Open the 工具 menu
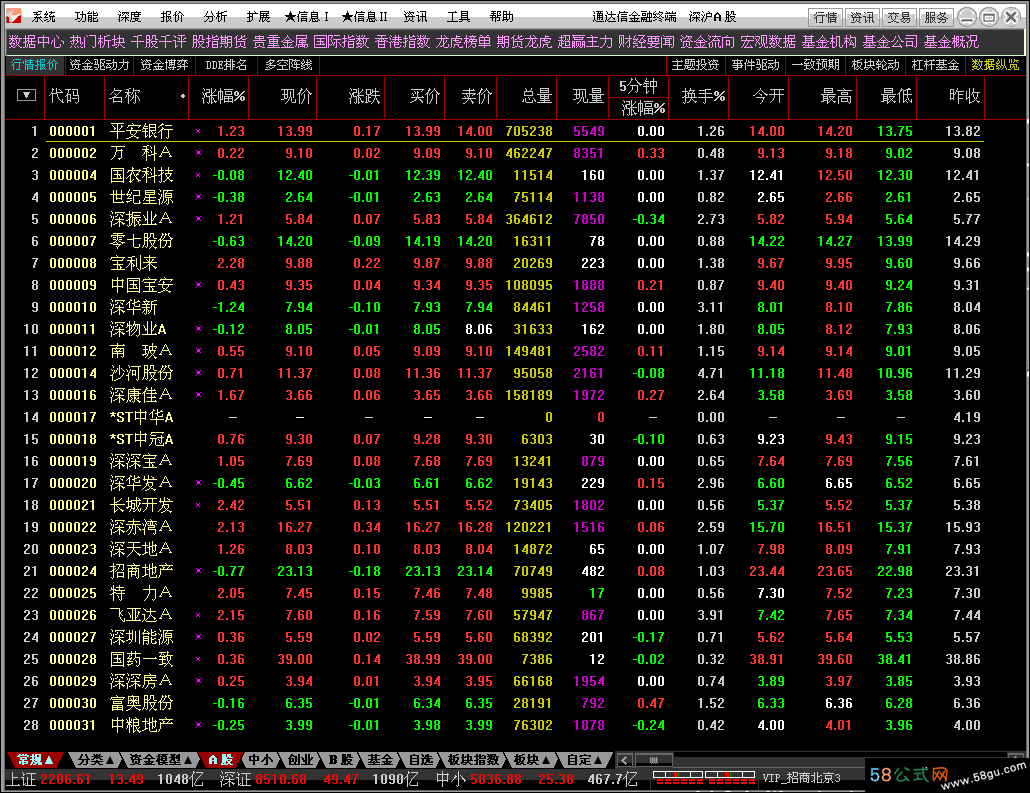The width and height of the screenshot is (1030, 793). (458, 16)
